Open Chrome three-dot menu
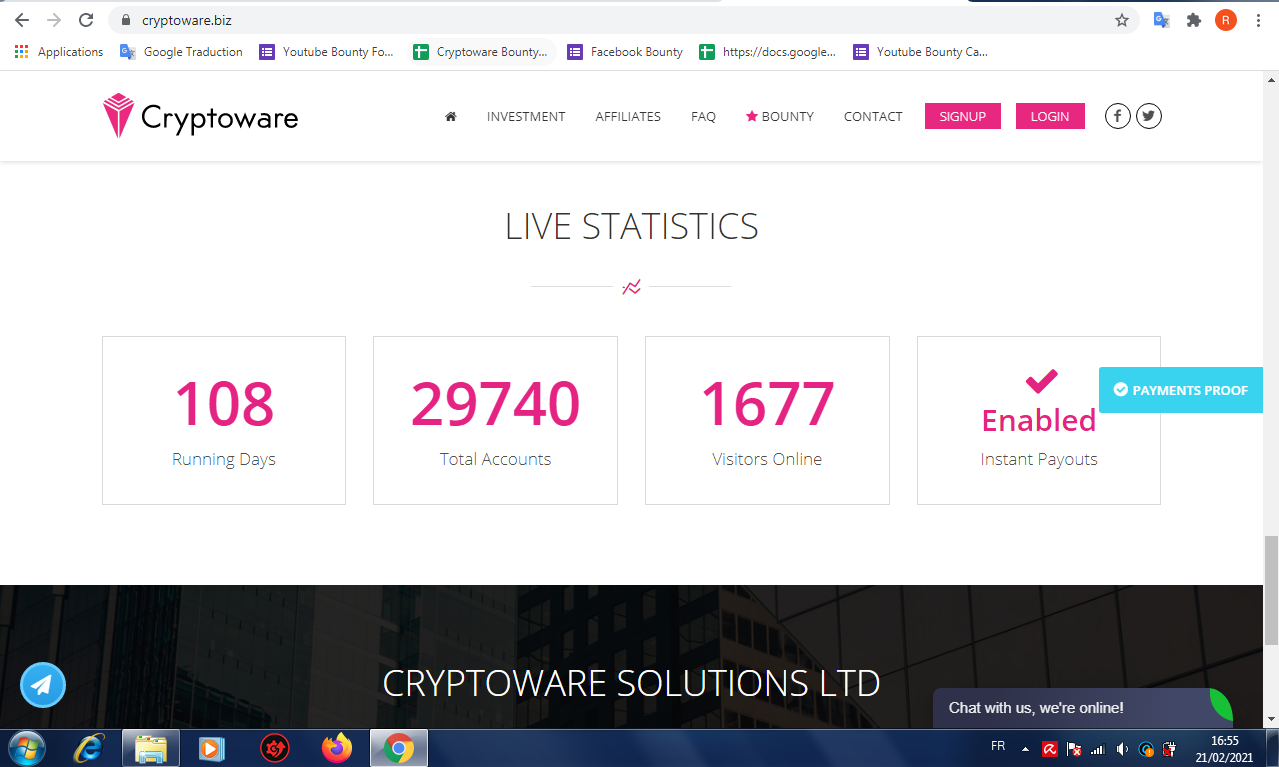Viewport: 1279px width, 767px height. pyautogui.click(x=1258, y=20)
